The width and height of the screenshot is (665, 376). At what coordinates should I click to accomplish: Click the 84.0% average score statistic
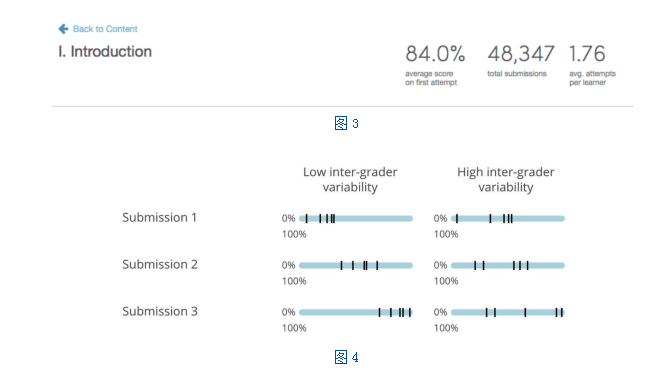pyautogui.click(x=435, y=54)
